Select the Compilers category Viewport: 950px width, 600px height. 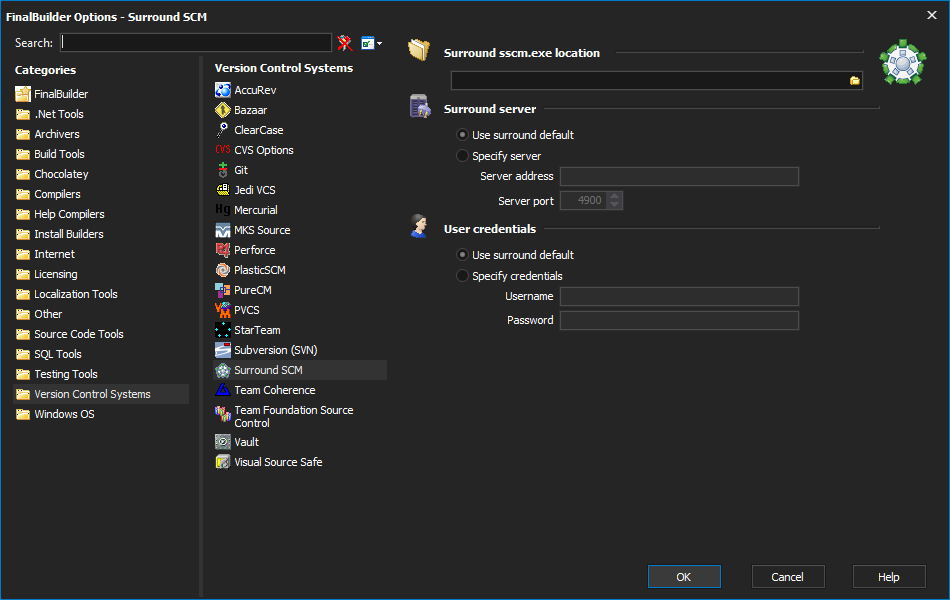pyautogui.click(x=57, y=194)
